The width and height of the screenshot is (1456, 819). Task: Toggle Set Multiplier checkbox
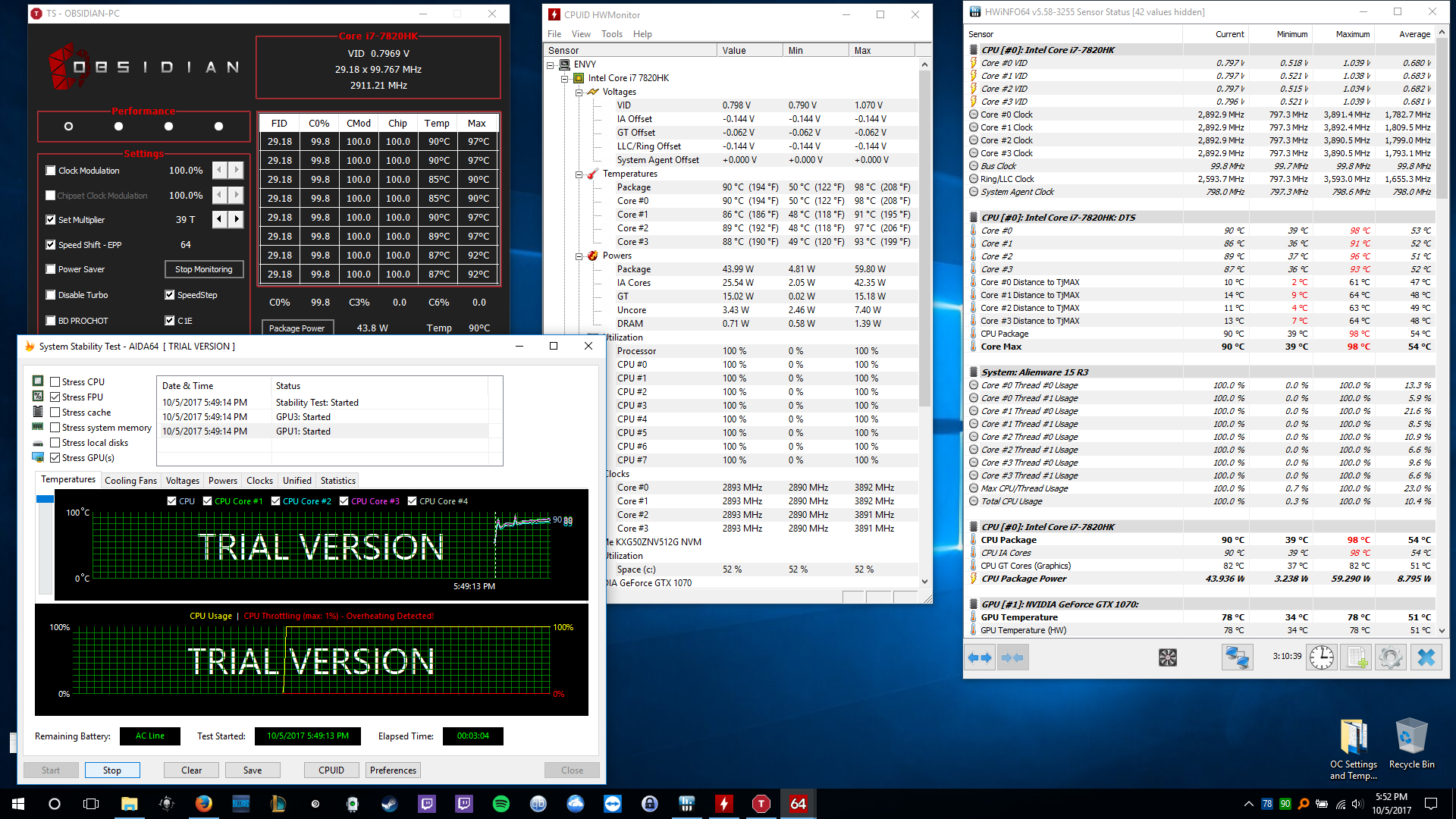(51, 220)
